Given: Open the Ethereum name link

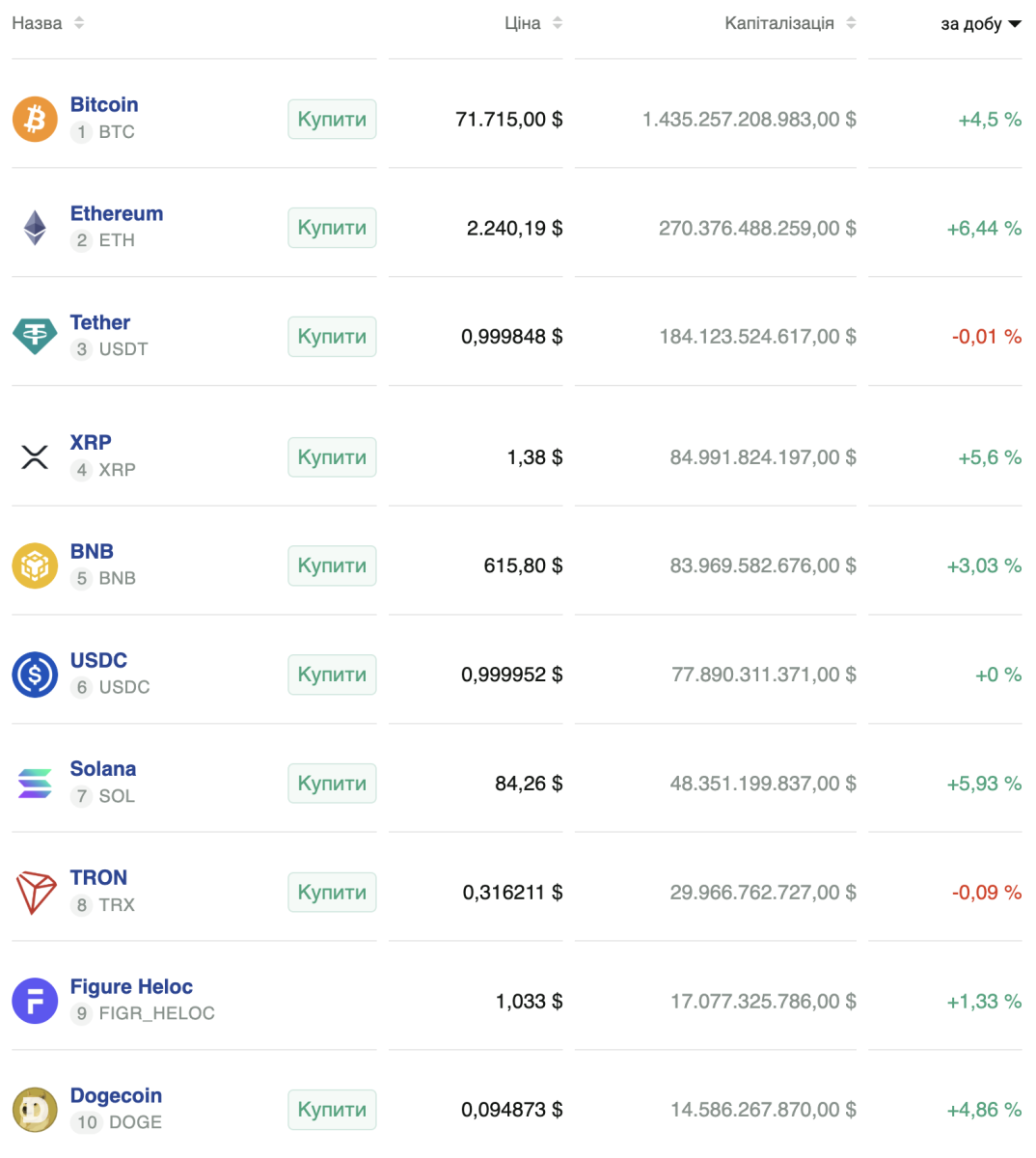Looking at the screenshot, I should tap(117, 213).
